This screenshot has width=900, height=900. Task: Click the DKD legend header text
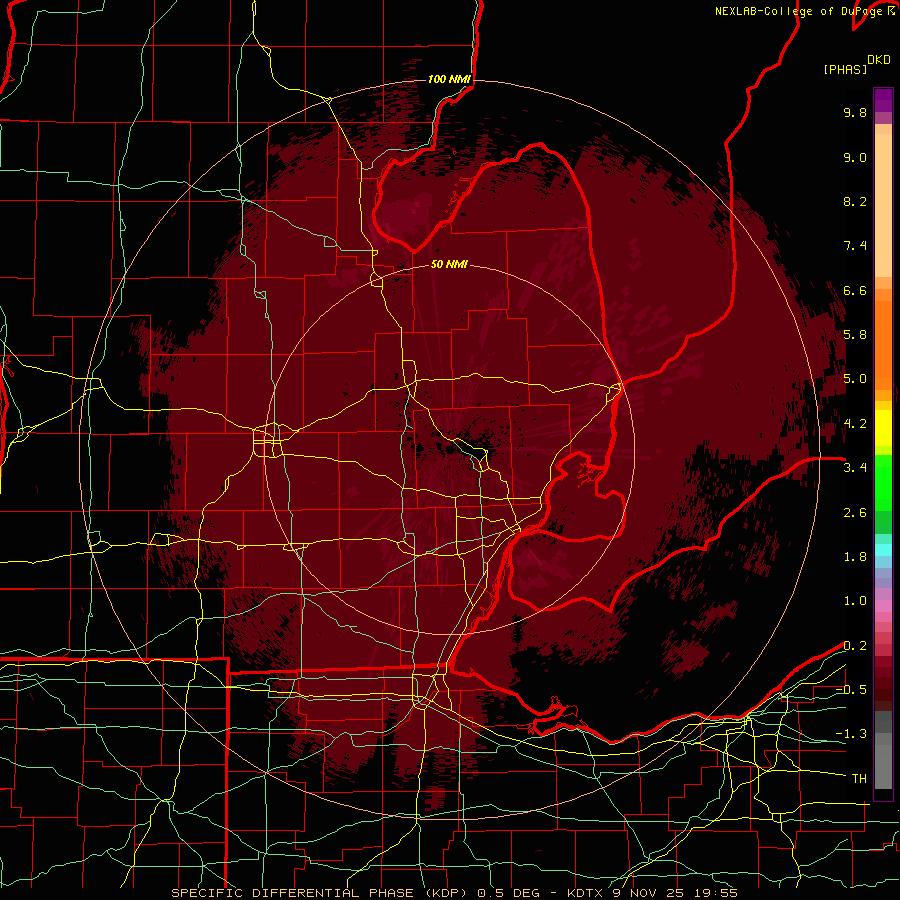(x=879, y=60)
